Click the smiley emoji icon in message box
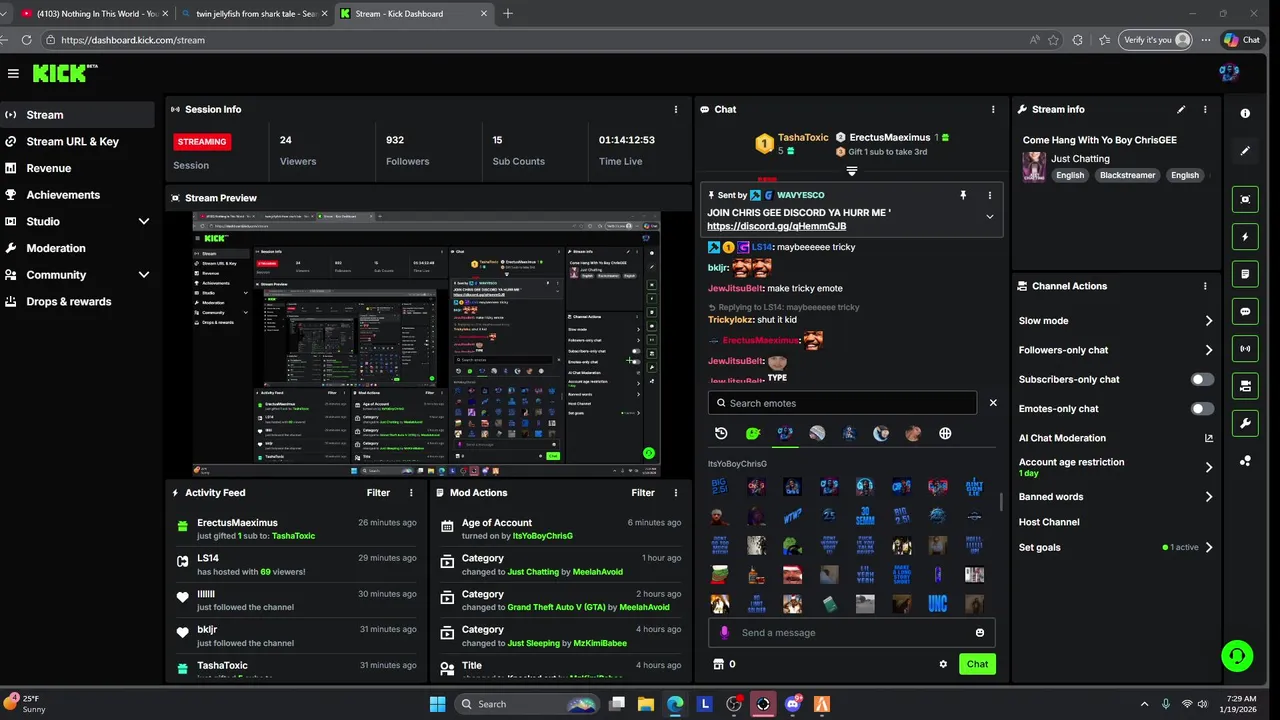1280x720 pixels. tap(980, 632)
